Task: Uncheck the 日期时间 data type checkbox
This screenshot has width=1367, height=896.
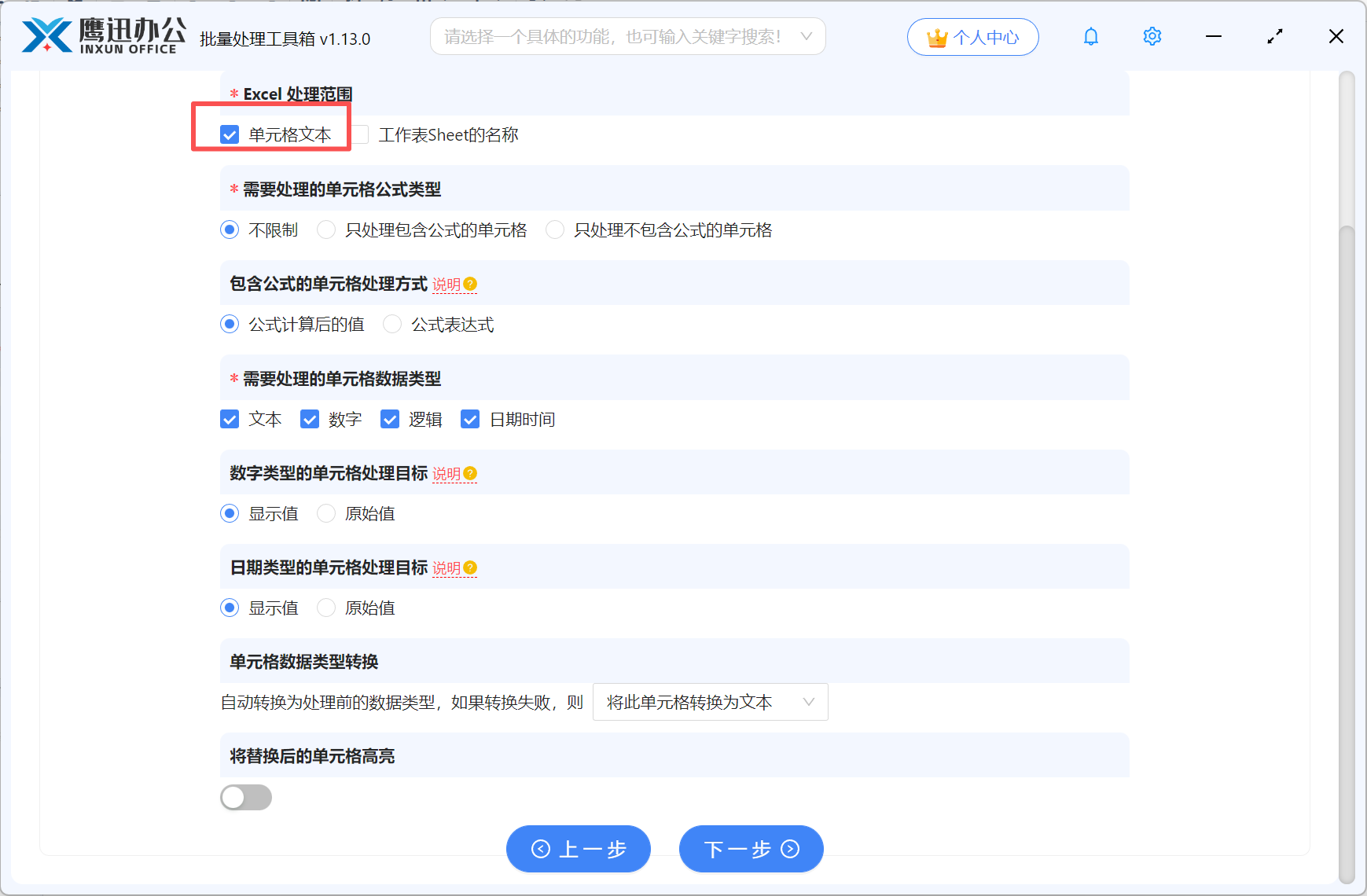Action: (470, 419)
